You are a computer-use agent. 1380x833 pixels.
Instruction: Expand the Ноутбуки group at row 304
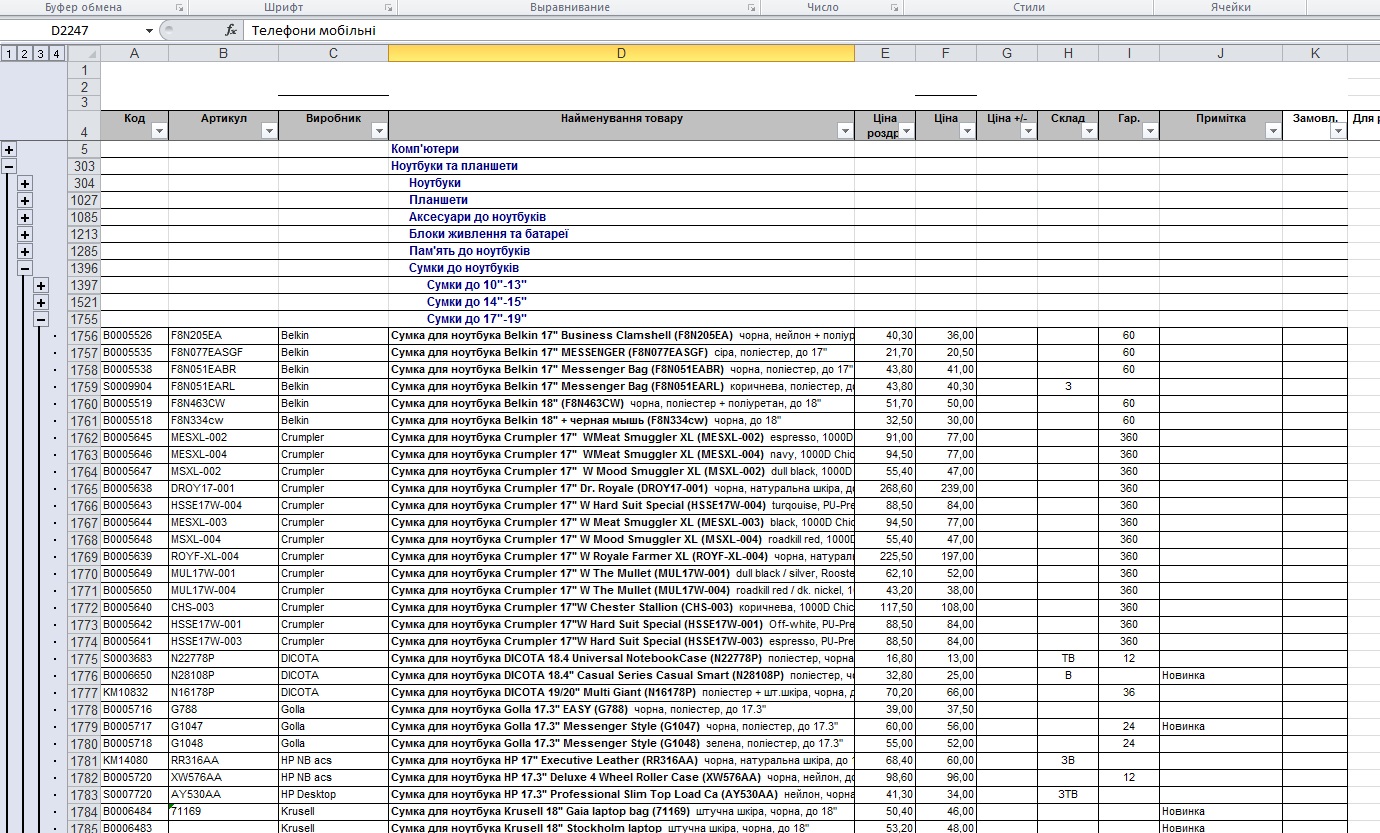tap(25, 183)
